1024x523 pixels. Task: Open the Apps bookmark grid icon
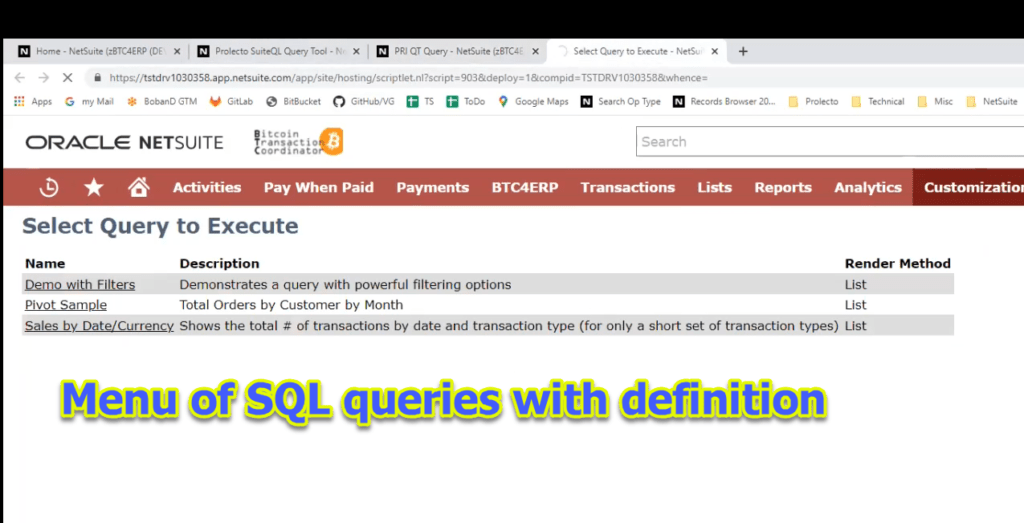click(x=20, y=101)
